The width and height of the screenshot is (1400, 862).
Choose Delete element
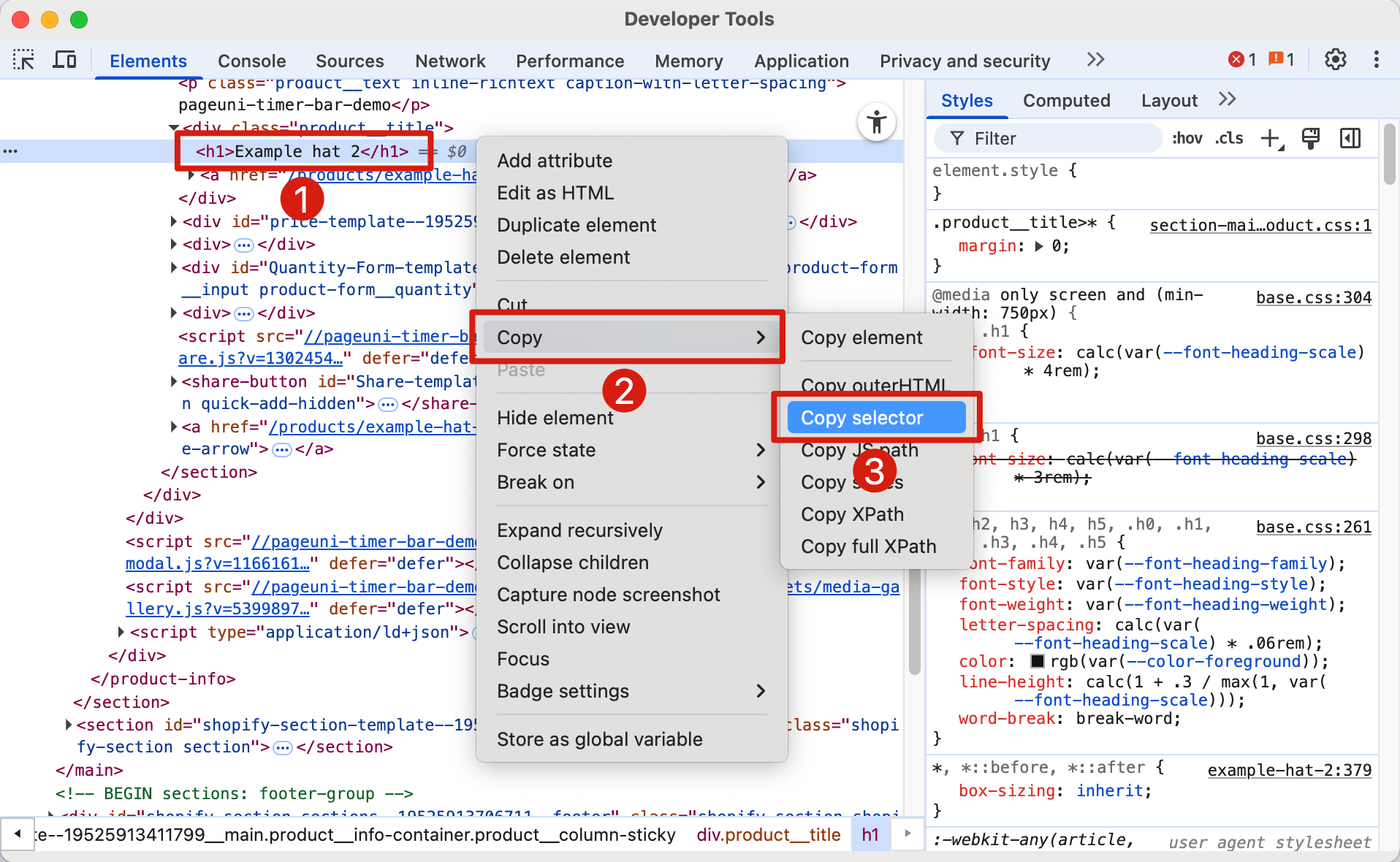tap(631, 257)
